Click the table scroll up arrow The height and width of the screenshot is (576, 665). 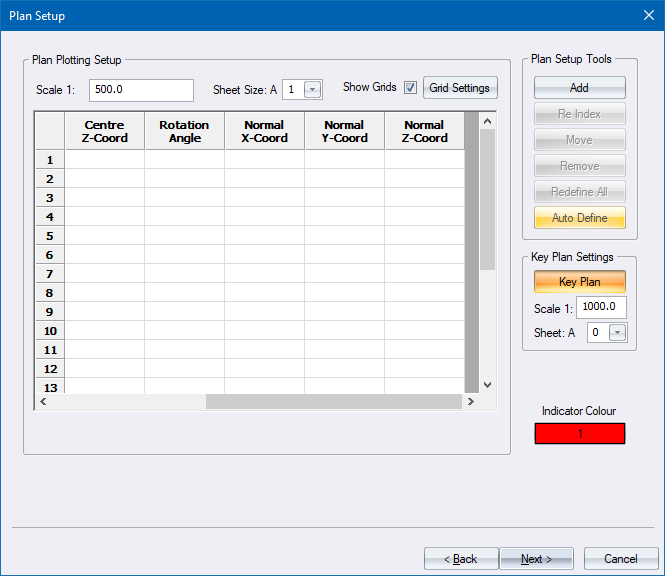tap(487, 121)
